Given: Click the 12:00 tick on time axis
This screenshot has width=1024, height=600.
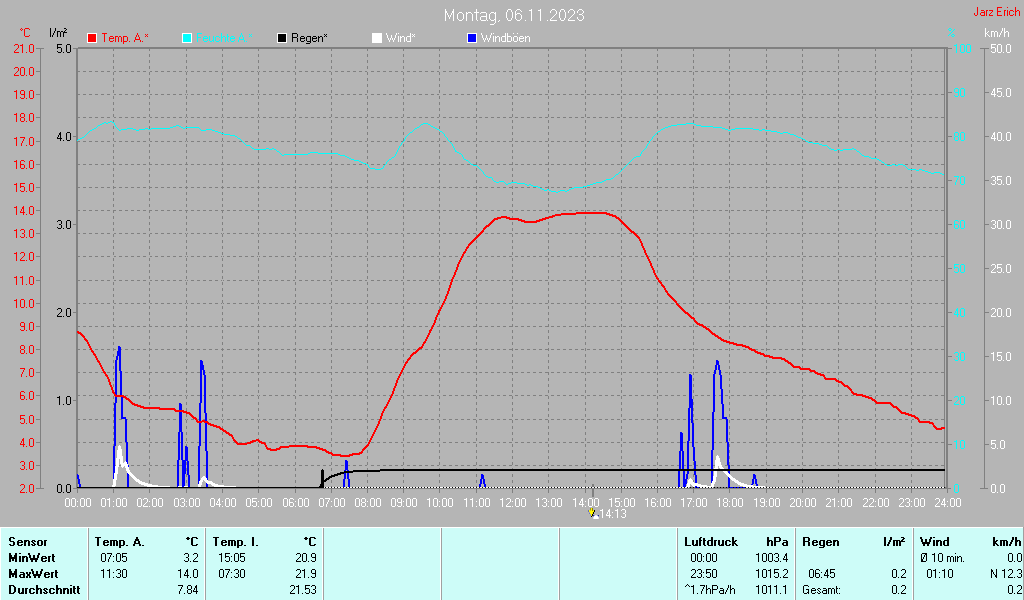Looking at the screenshot, I should 512,501.
